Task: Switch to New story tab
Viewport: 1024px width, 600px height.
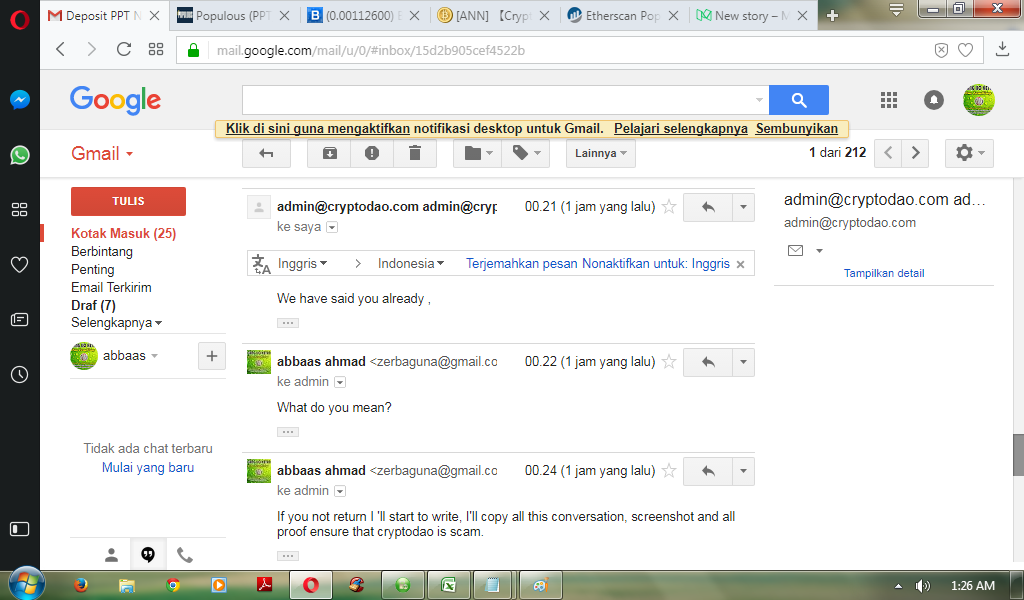Action: [x=752, y=16]
